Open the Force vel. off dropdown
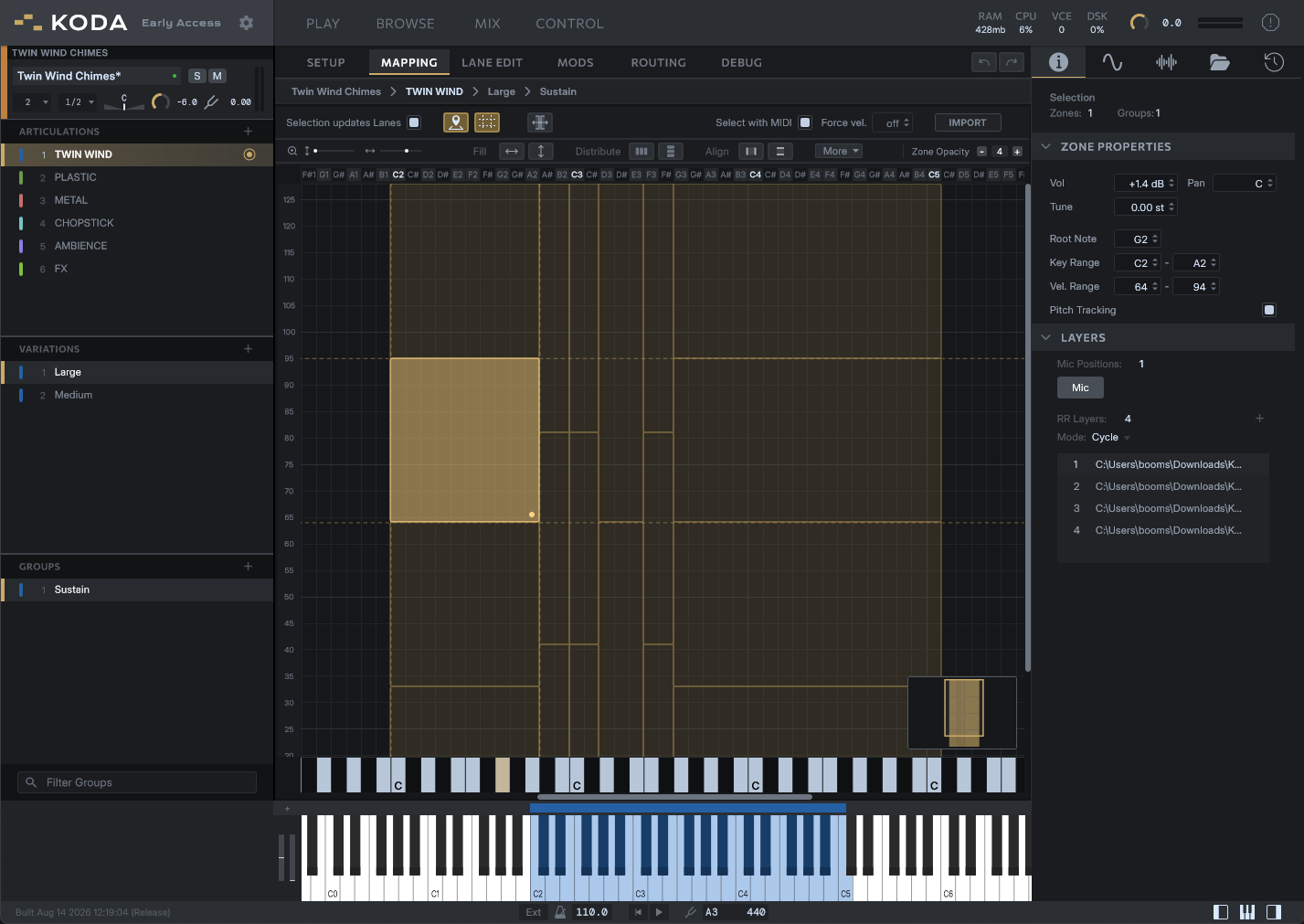Viewport: 1304px width, 924px height. (893, 122)
